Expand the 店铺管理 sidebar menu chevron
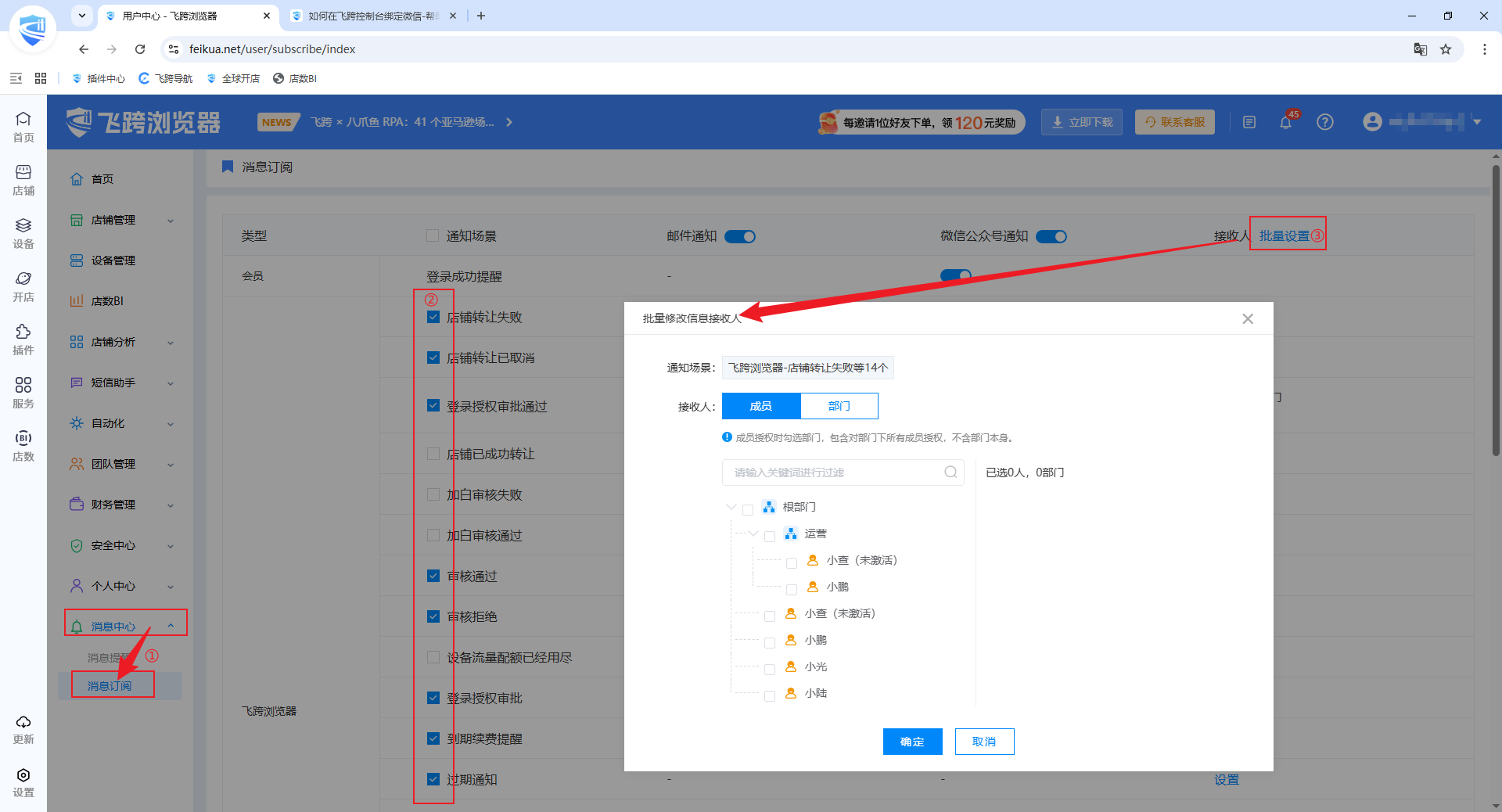 coord(171,221)
